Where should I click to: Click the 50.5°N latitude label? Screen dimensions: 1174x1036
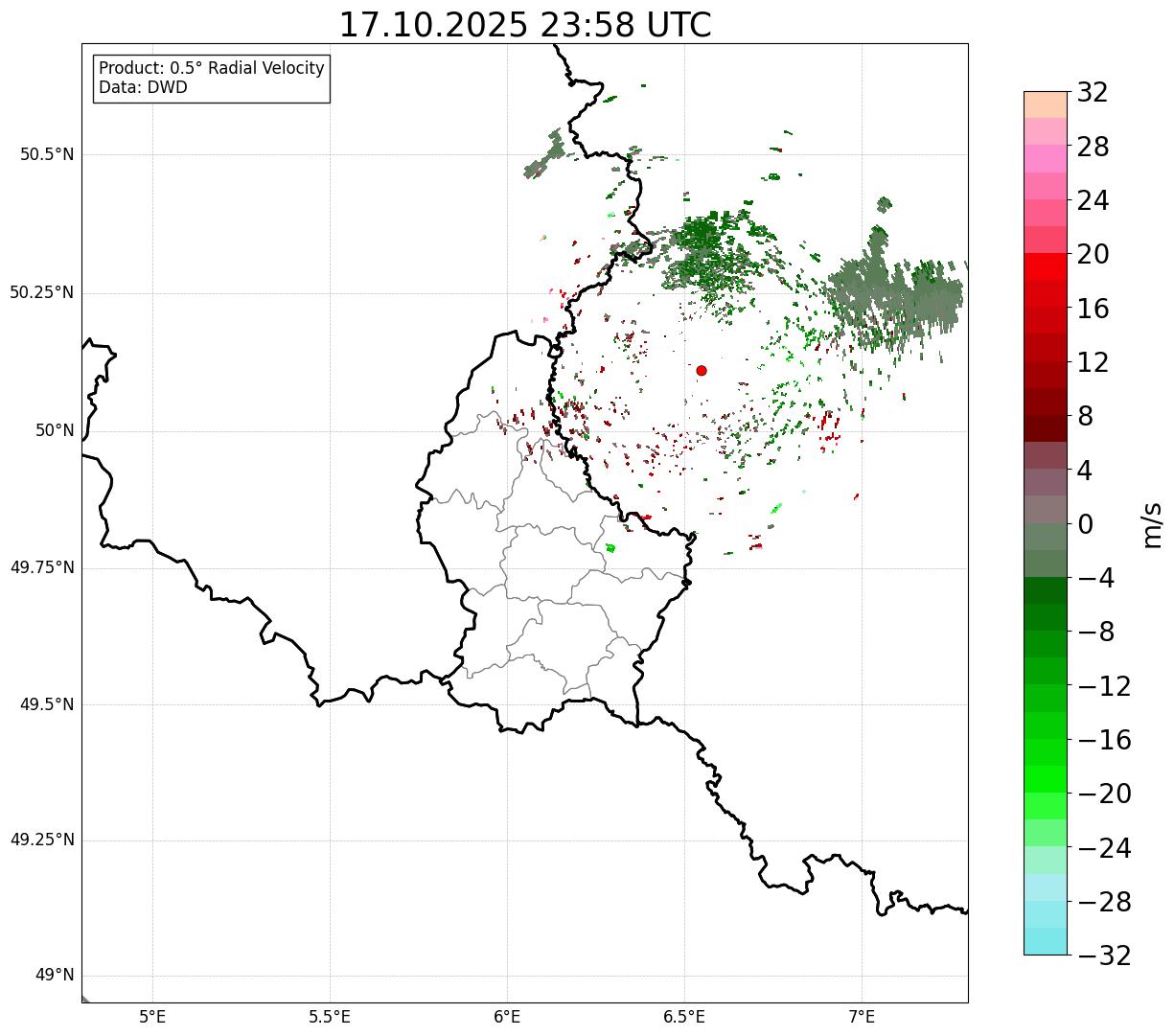[47, 154]
